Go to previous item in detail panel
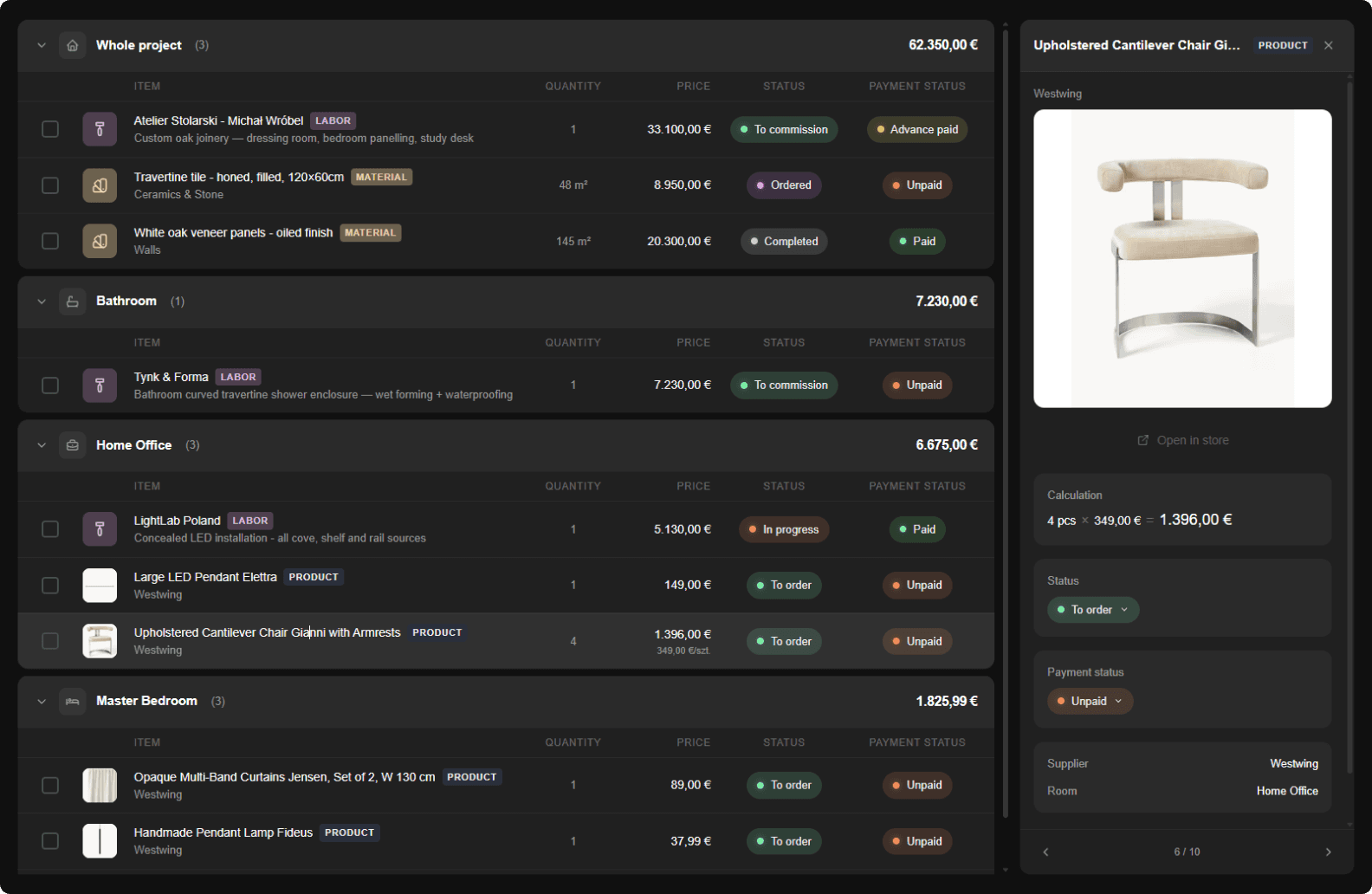Viewport: 1372px width, 894px height. [1045, 852]
